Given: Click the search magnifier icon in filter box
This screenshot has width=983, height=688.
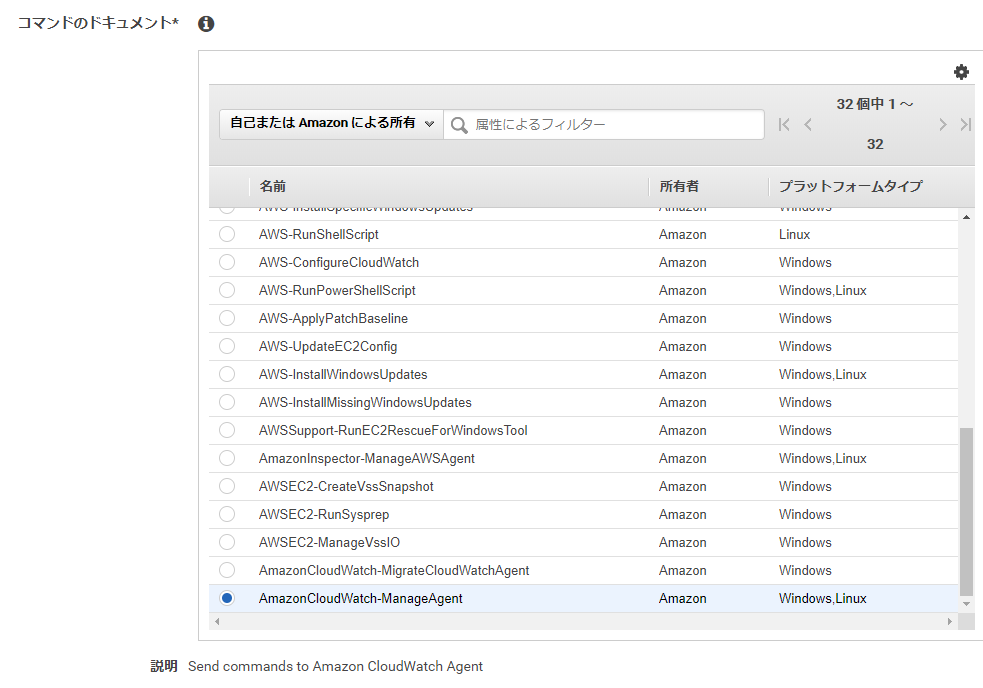Looking at the screenshot, I should tap(459, 125).
